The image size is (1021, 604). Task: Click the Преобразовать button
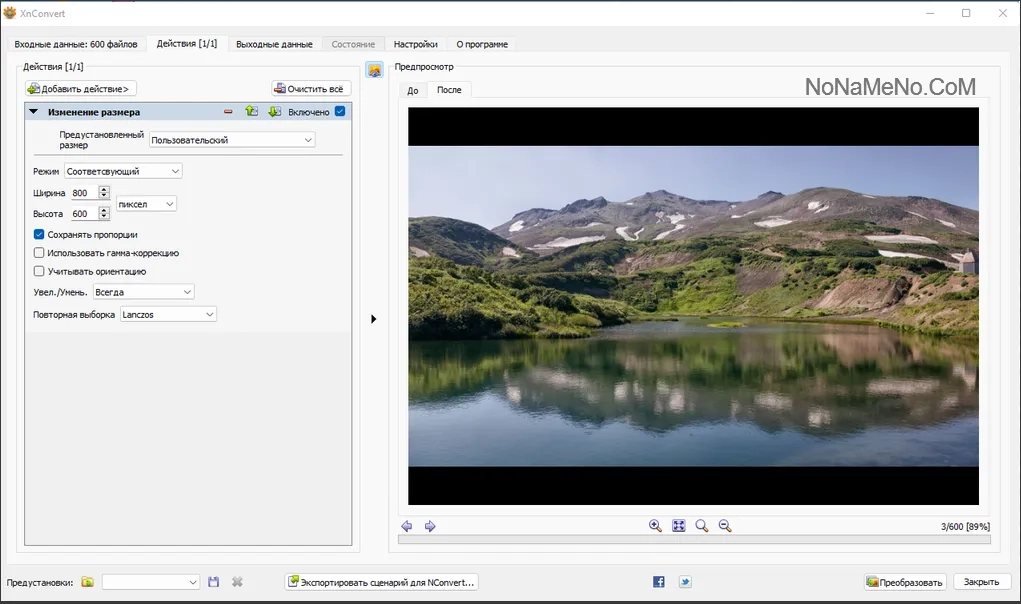904,582
